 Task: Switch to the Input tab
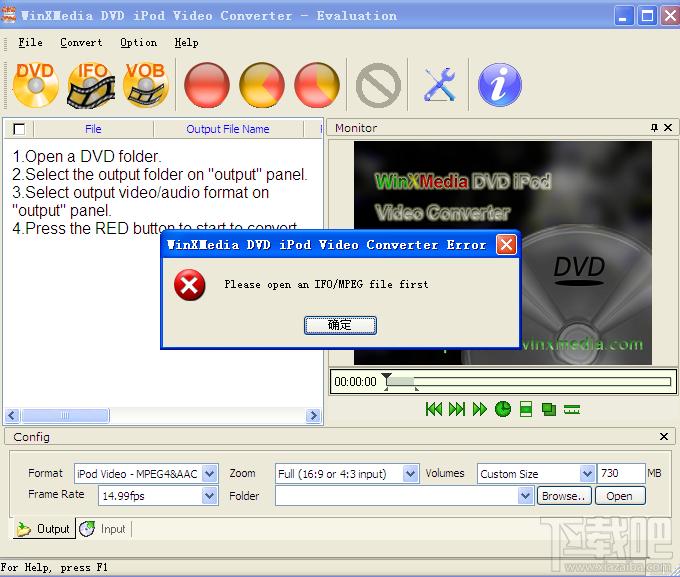click(103, 529)
